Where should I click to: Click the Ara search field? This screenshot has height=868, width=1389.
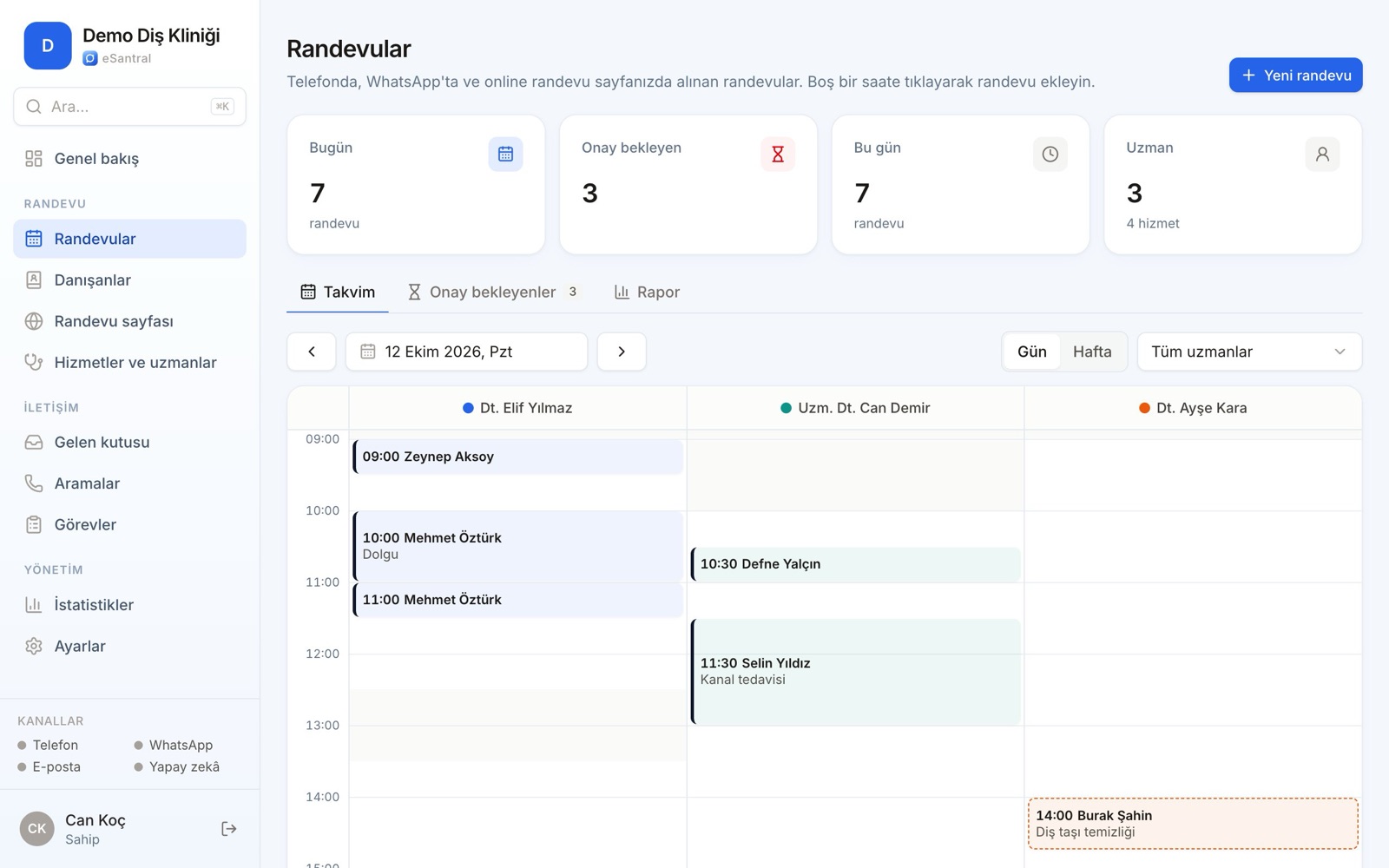[x=129, y=106]
